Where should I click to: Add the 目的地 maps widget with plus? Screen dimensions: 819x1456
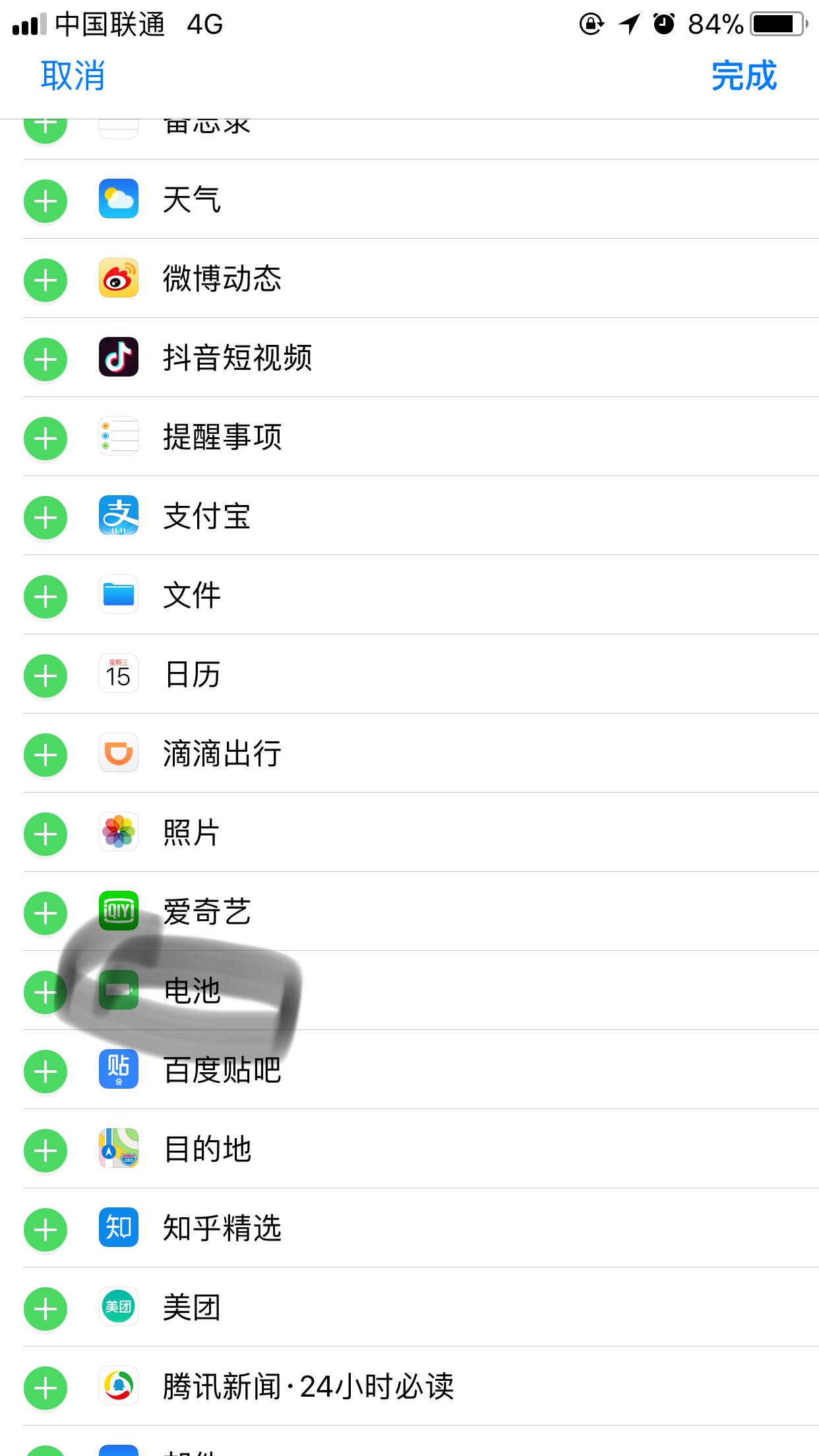pos(45,1151)
